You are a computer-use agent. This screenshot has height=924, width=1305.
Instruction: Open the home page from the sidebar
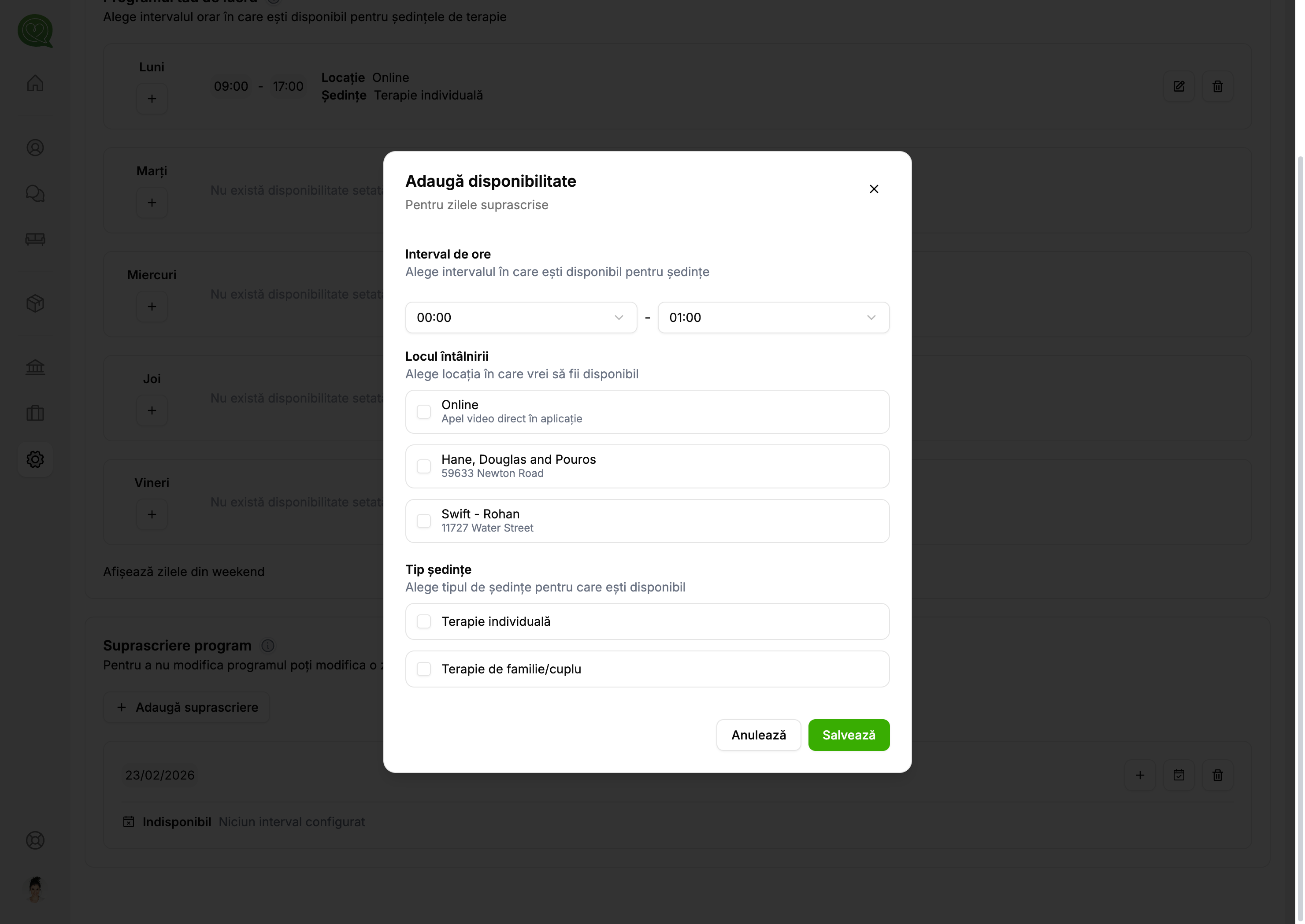tap(35, 83)
